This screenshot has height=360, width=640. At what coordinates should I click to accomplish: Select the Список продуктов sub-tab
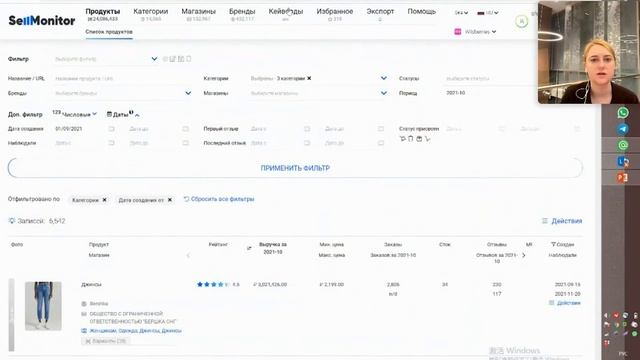coord(109,32)
